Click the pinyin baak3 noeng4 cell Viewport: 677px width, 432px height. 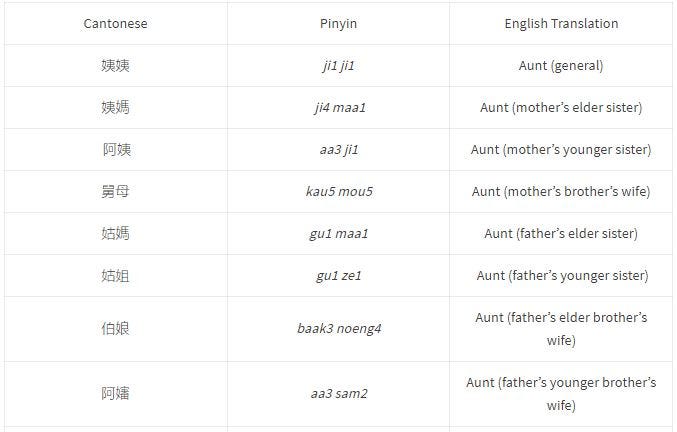[x=338, y=329]
